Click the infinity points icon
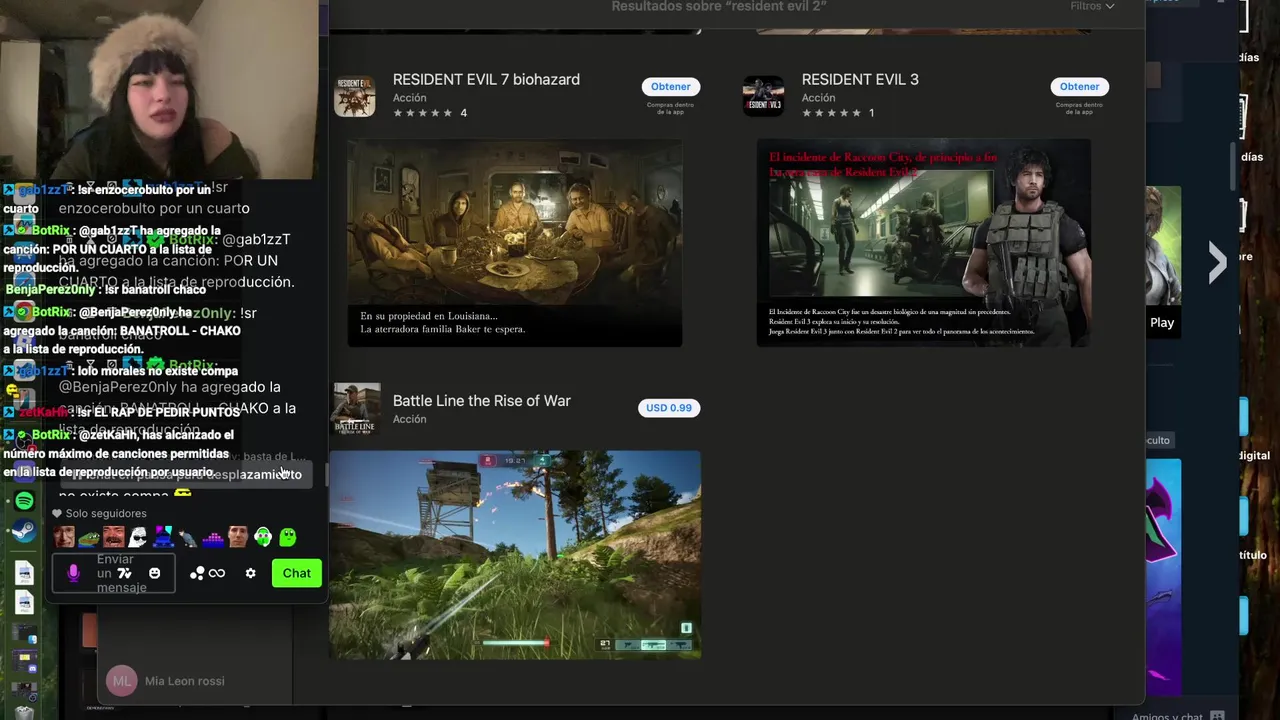Image resolution: width=1280 pixels, height=720 pixels. [217, 573]
